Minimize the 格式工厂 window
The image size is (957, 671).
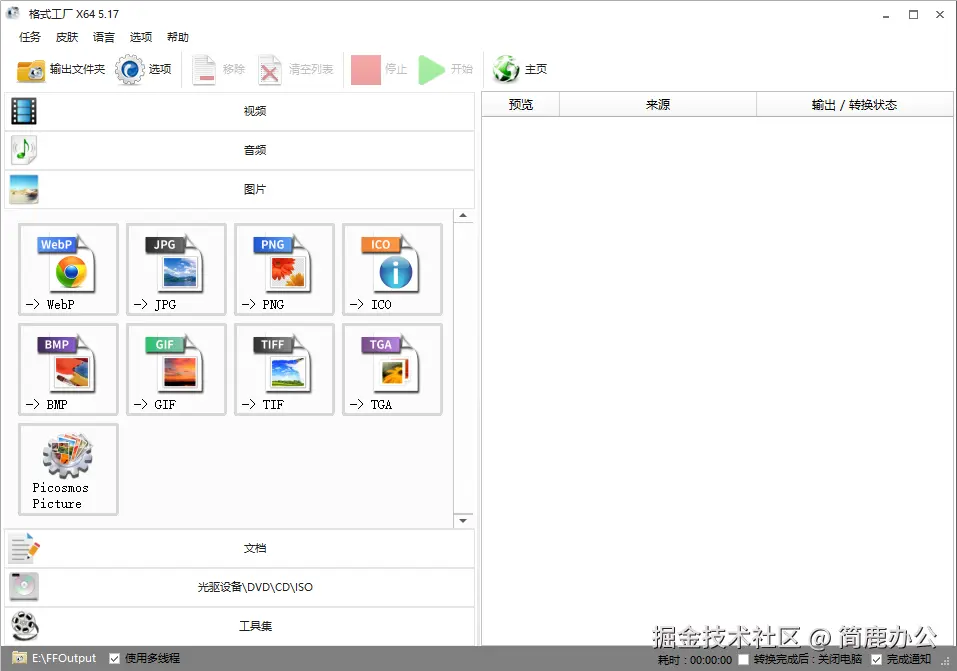tap(886, 15)
